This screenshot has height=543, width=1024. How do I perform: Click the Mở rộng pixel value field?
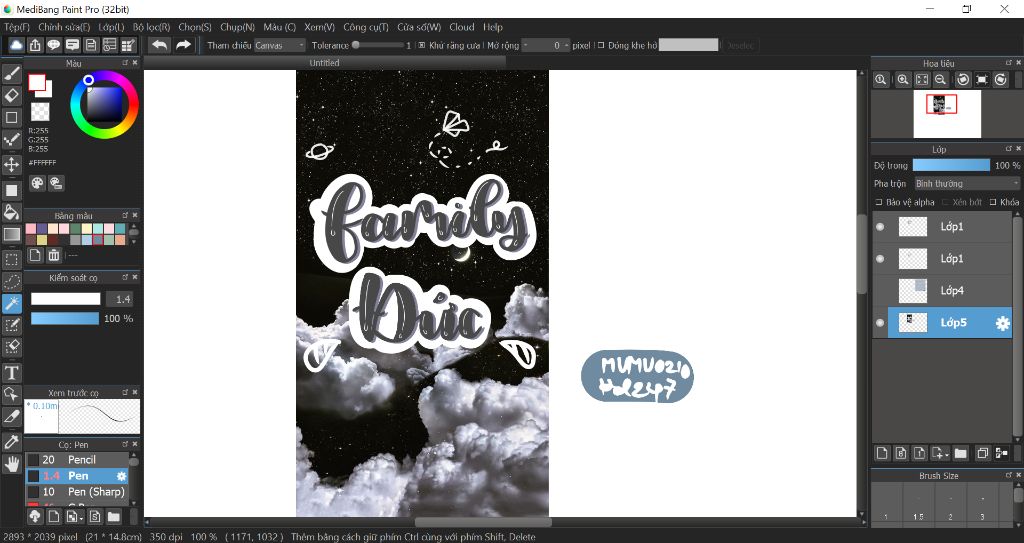coord(546,45)
